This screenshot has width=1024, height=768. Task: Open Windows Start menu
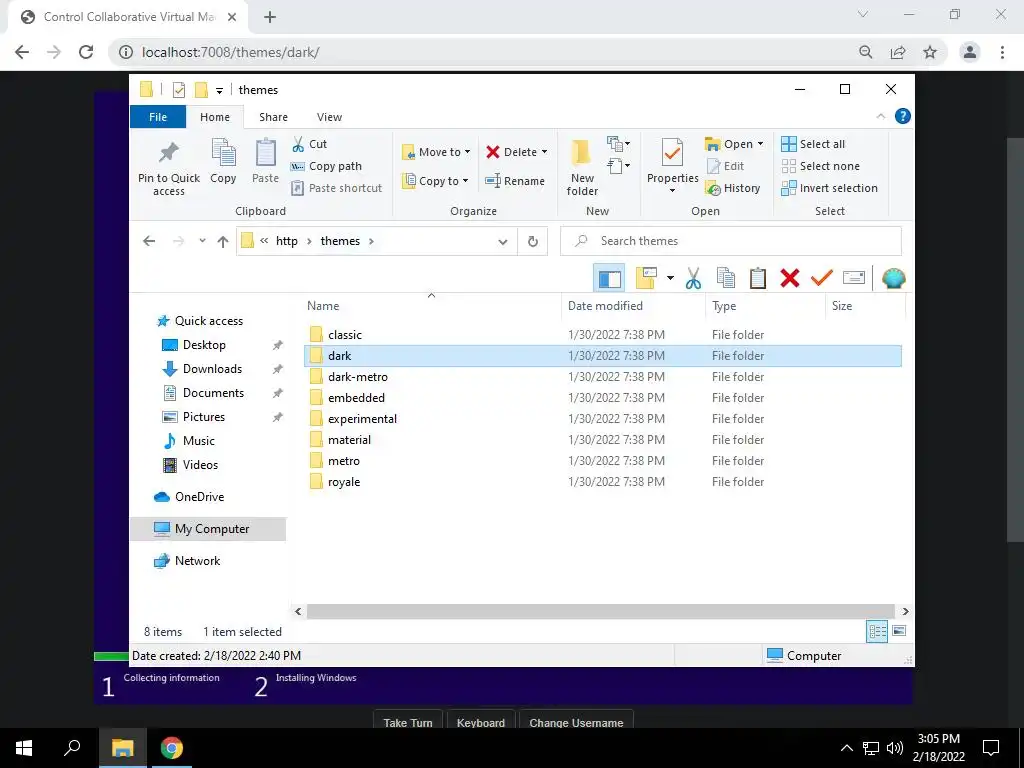[24, 748]
